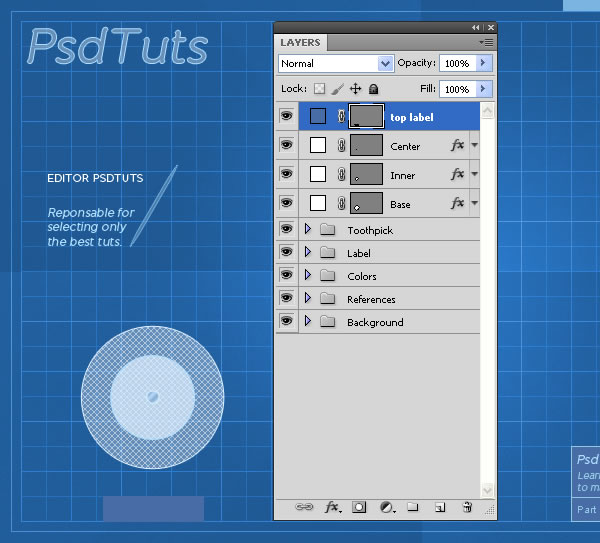The height and width of the screenshot is (543, 600).
Task: Hide the Center layer
Action: (x=287, y=145)
